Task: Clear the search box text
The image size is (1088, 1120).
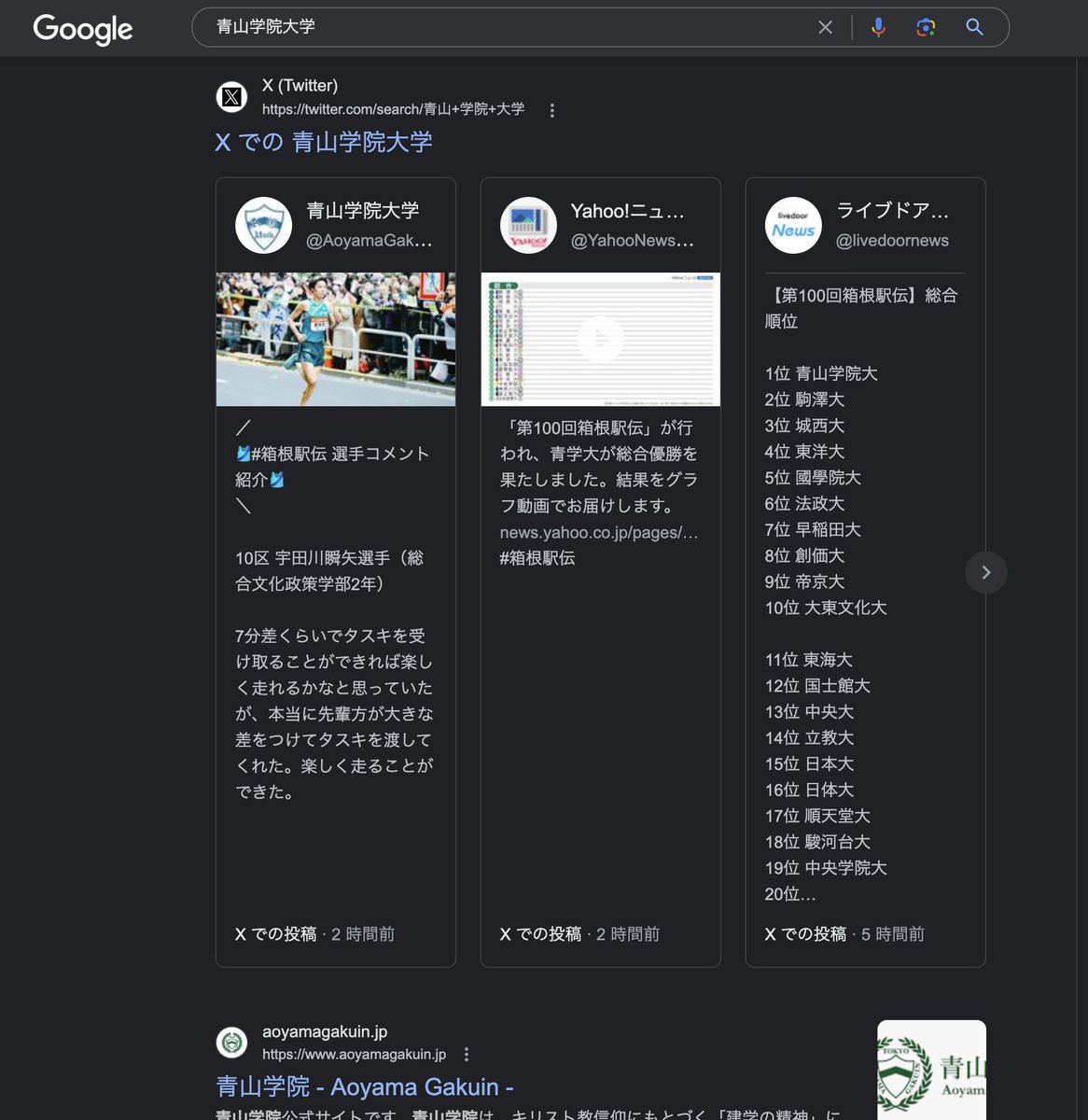Action: 825,28
